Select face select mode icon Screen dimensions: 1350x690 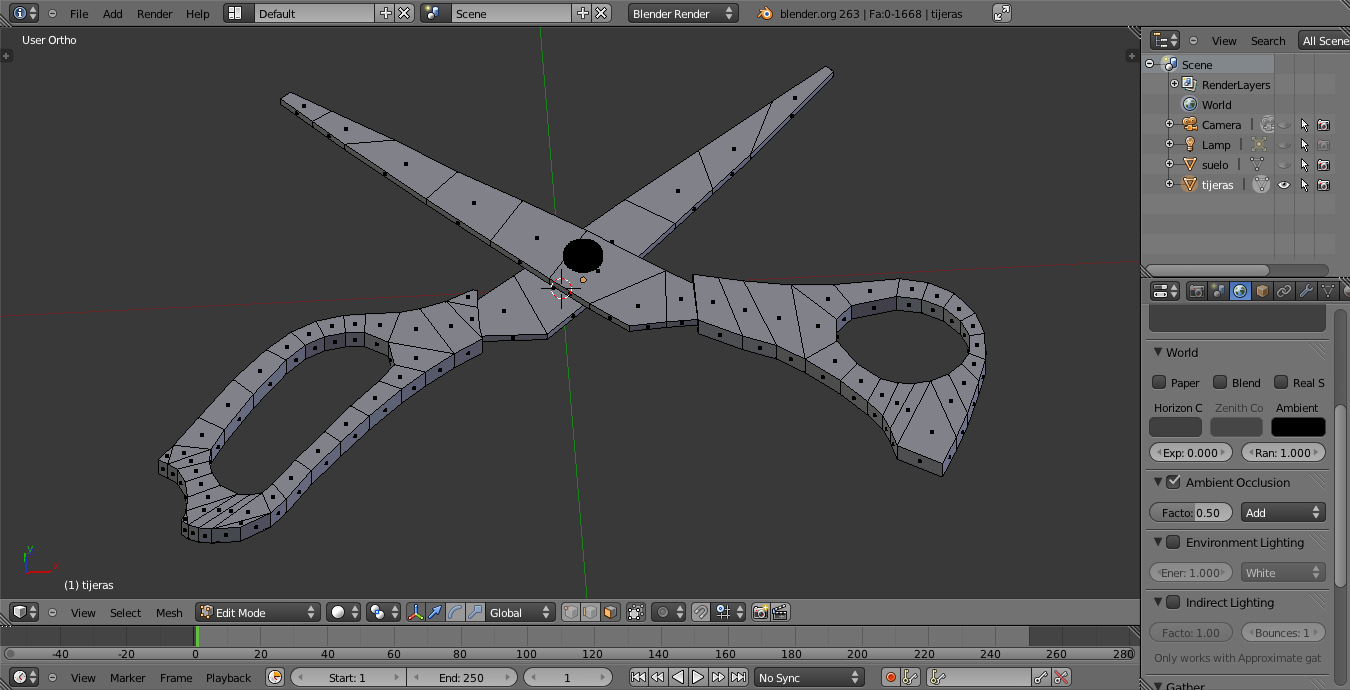click(609, 612)
